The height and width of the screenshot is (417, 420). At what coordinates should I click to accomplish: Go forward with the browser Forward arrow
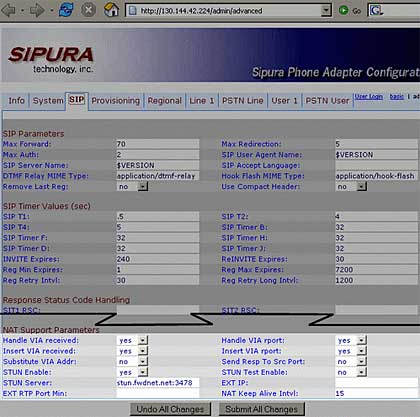pos(37,10)
